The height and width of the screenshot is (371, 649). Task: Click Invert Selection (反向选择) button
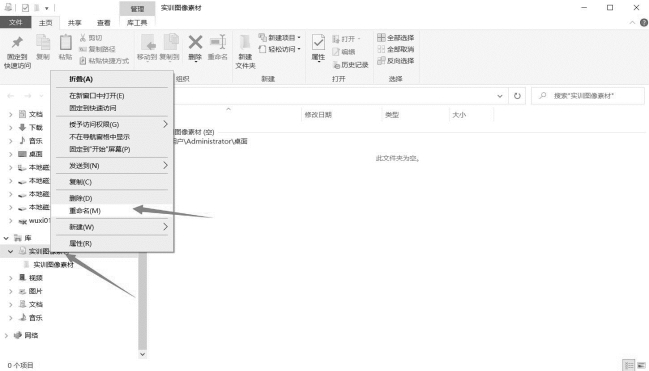pos(396,61)
